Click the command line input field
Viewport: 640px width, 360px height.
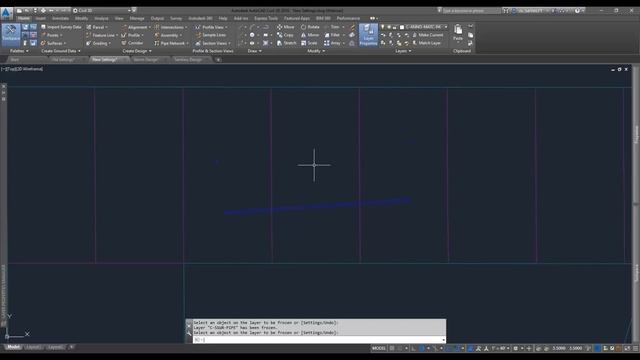[x=318, y=340]
